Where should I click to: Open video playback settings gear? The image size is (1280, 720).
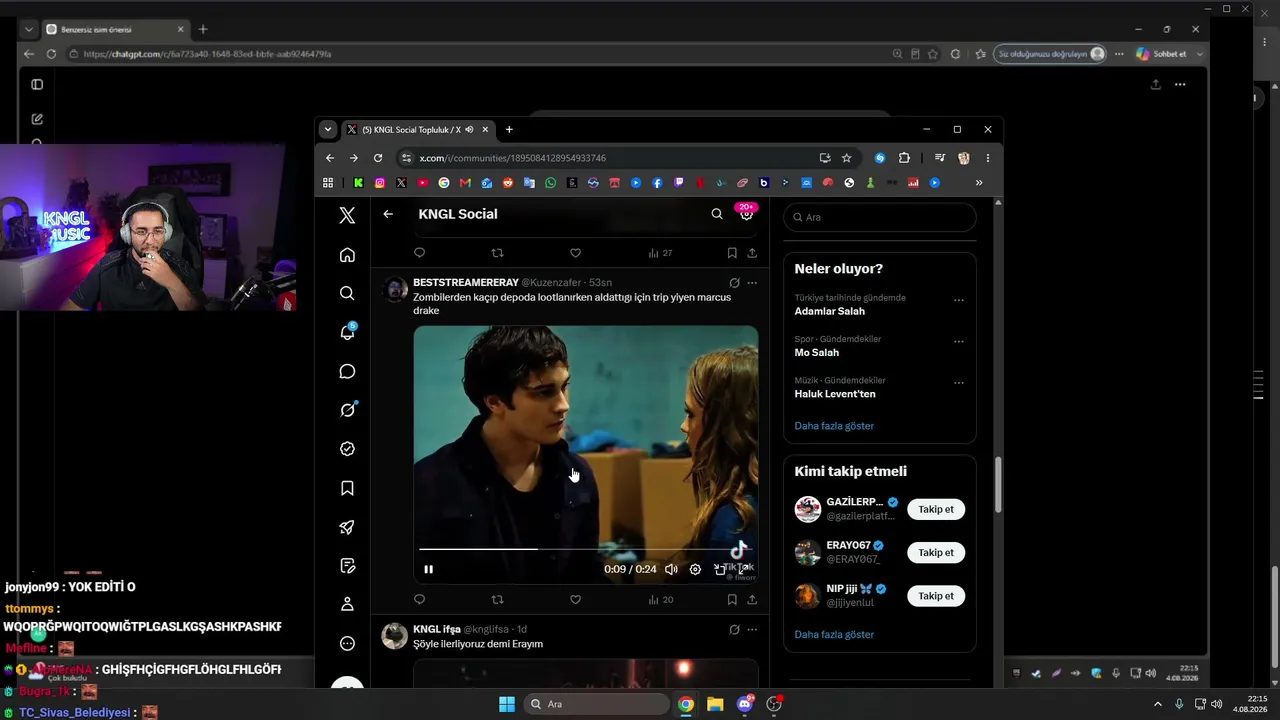pos(696,569)
